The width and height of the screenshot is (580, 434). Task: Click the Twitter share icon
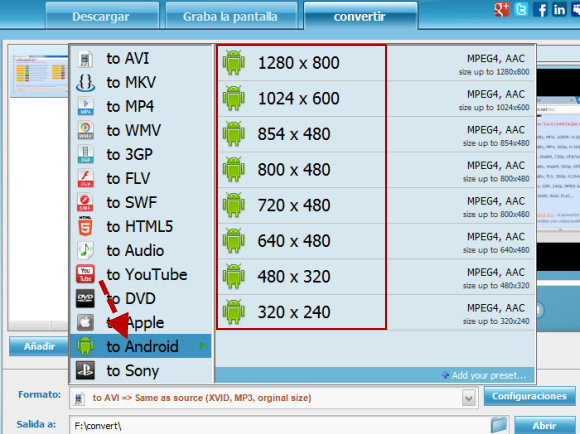click(521, 10)
